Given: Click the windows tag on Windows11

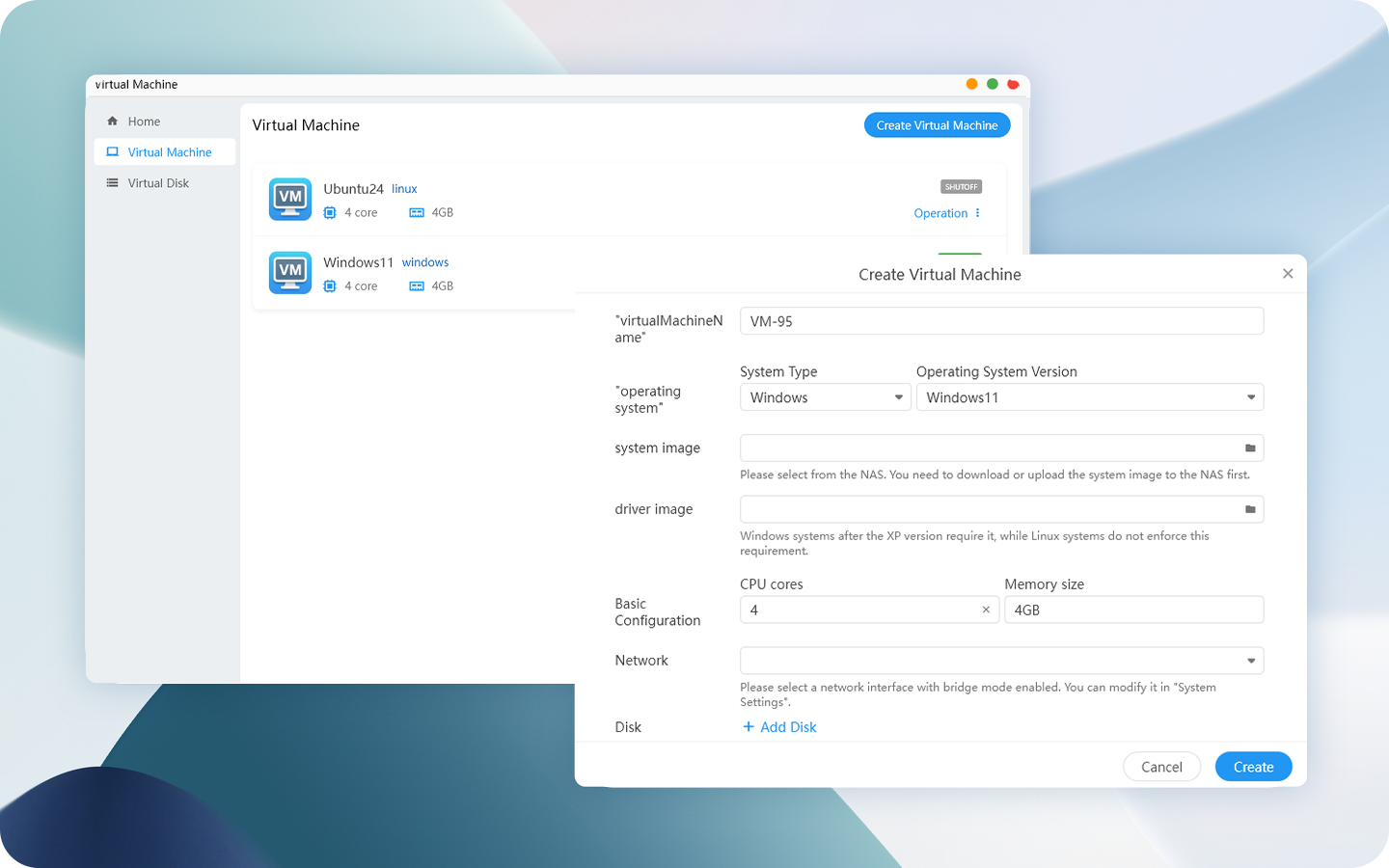Looking at the screenshot, I should (425, 262).
